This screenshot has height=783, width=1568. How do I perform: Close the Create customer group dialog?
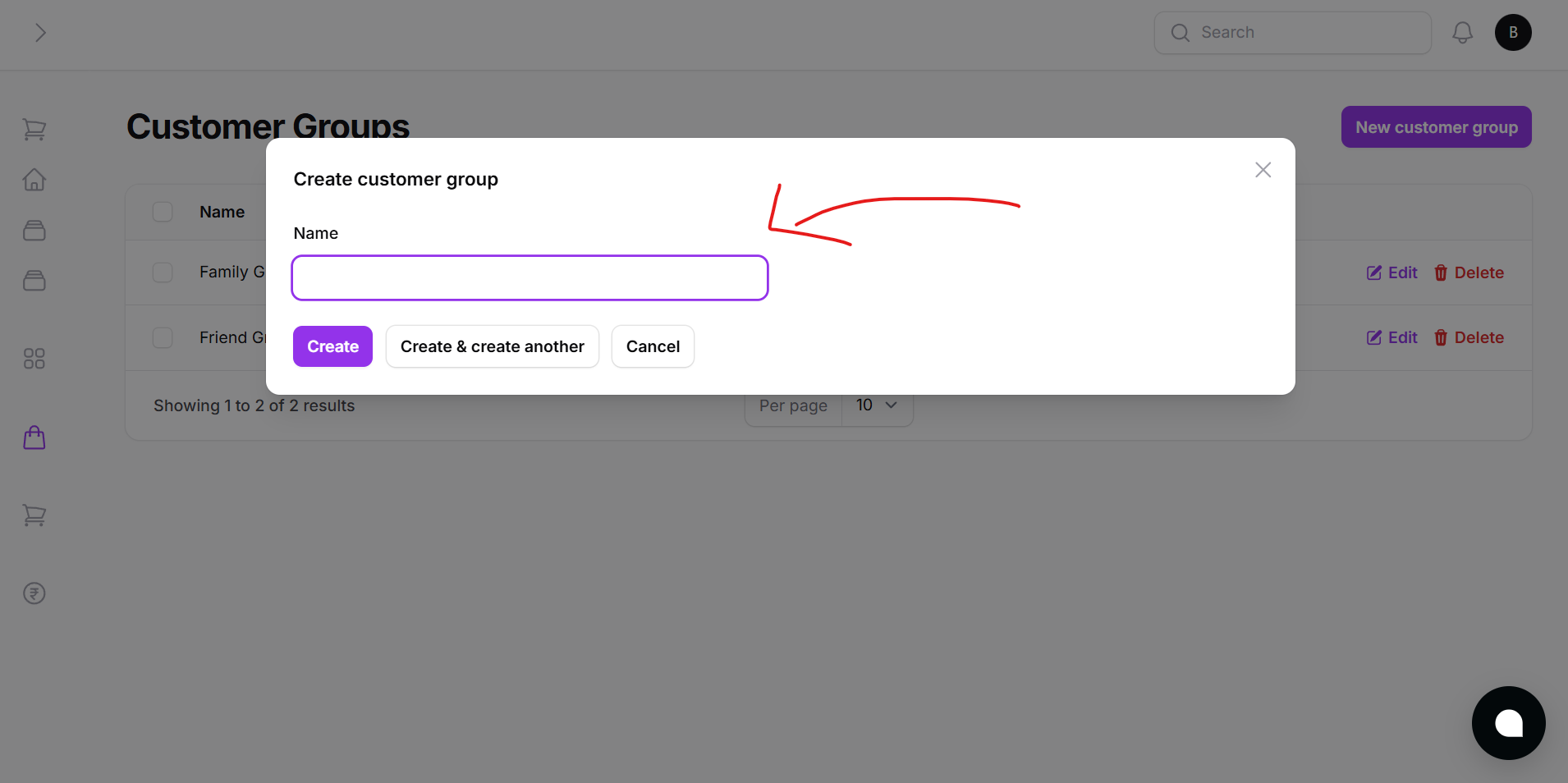click(x=1263, y=169)
